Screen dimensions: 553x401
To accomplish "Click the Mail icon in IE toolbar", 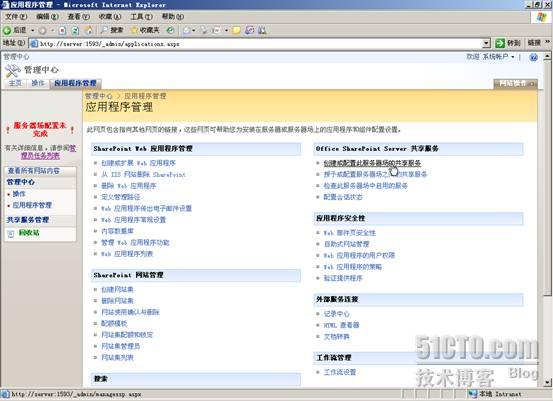I will pos(187,31).
